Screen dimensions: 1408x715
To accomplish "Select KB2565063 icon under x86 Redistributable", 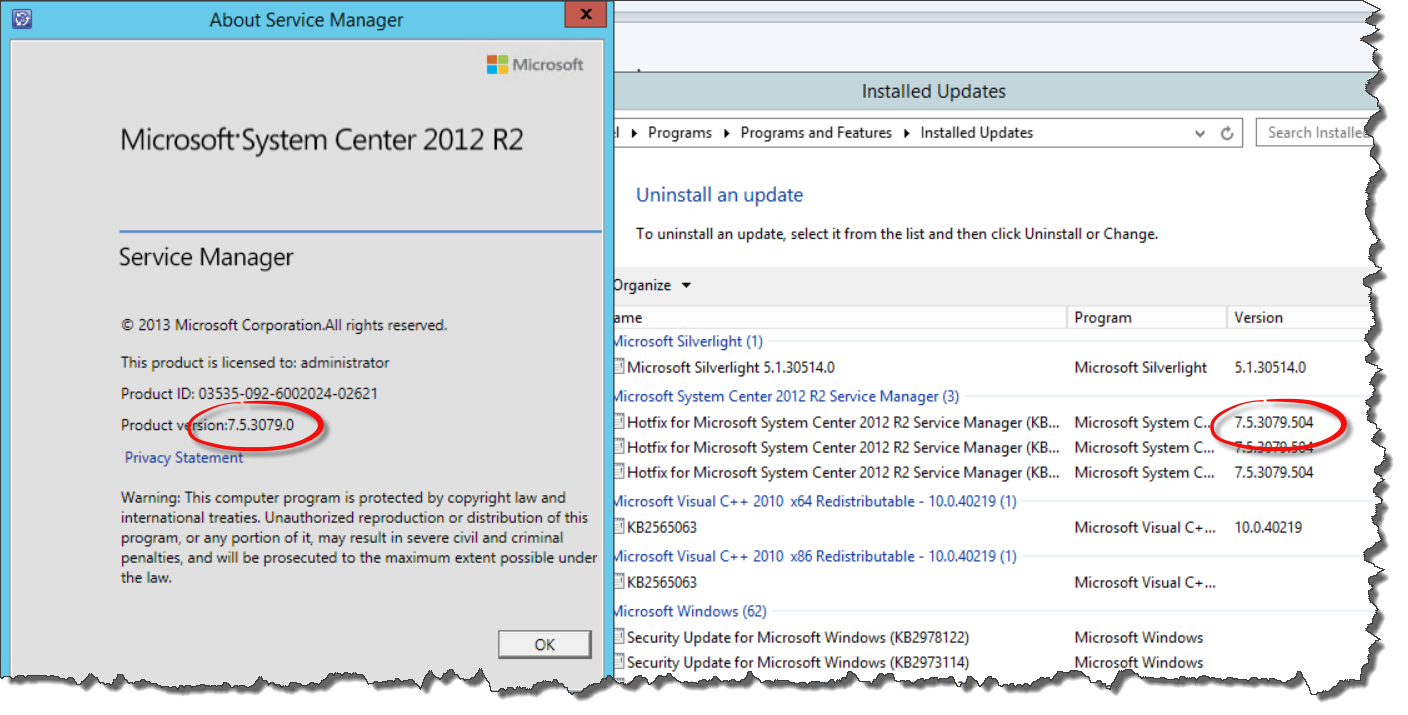I will click(x=618, y=582).
